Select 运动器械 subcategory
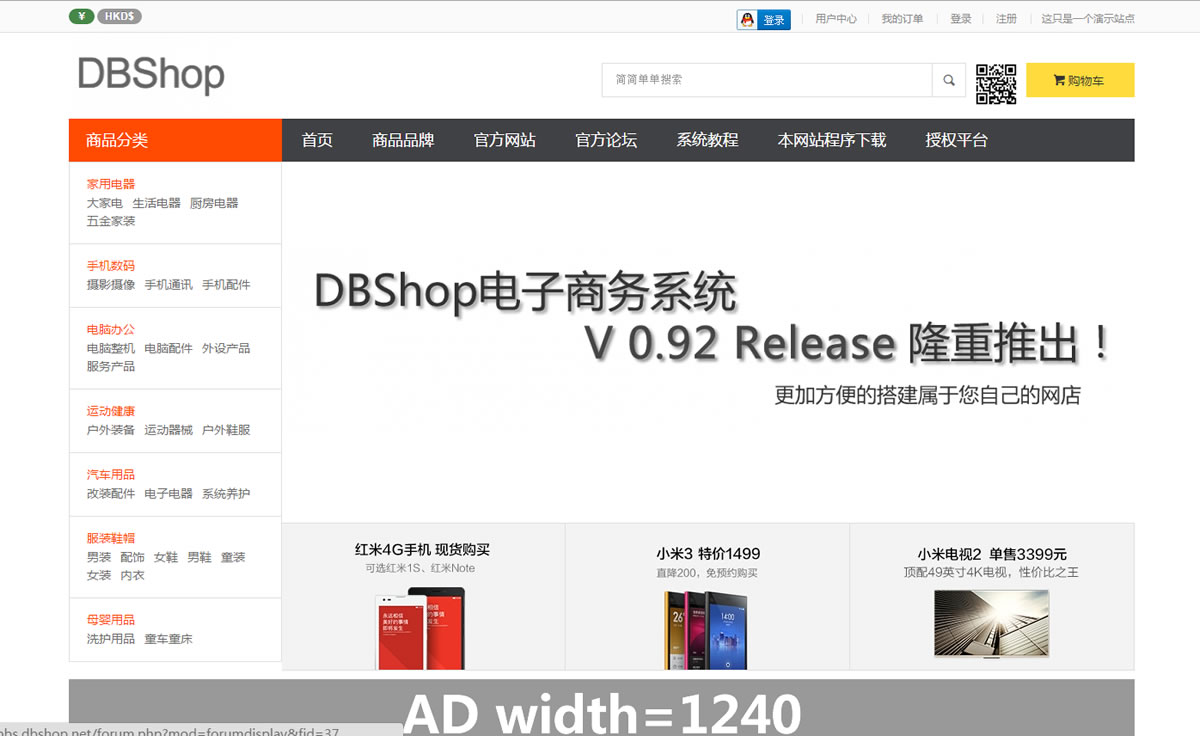Viewport: 1200px width, 736px height. pyautogui.click(x=168, y=430)
